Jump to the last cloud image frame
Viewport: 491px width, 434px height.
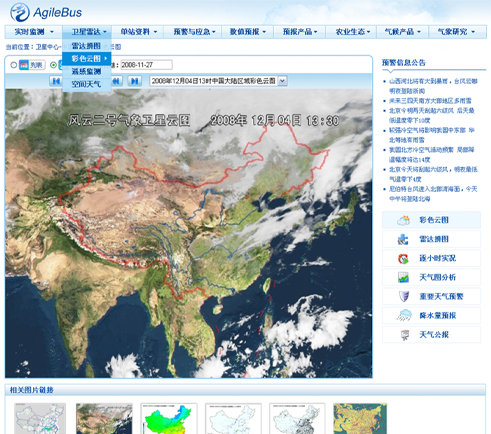(135, 81)
